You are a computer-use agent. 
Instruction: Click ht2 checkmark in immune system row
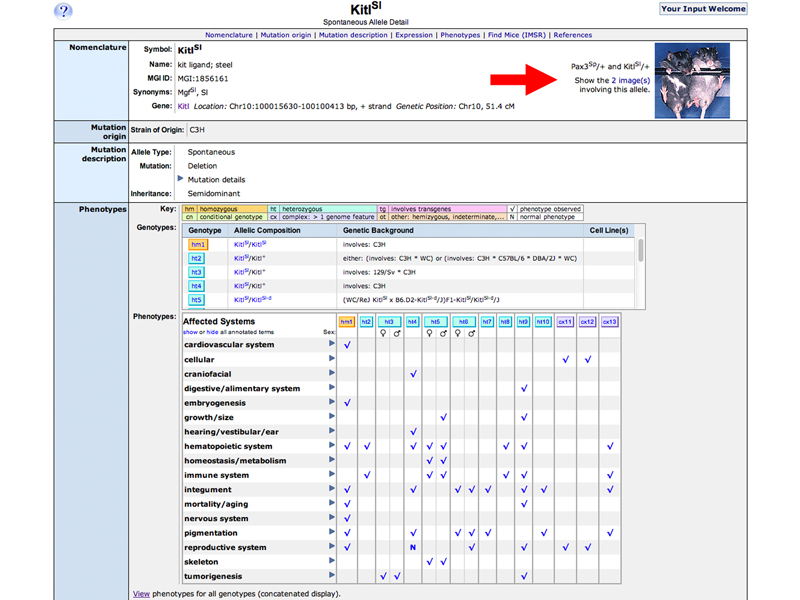pos(367,475)
